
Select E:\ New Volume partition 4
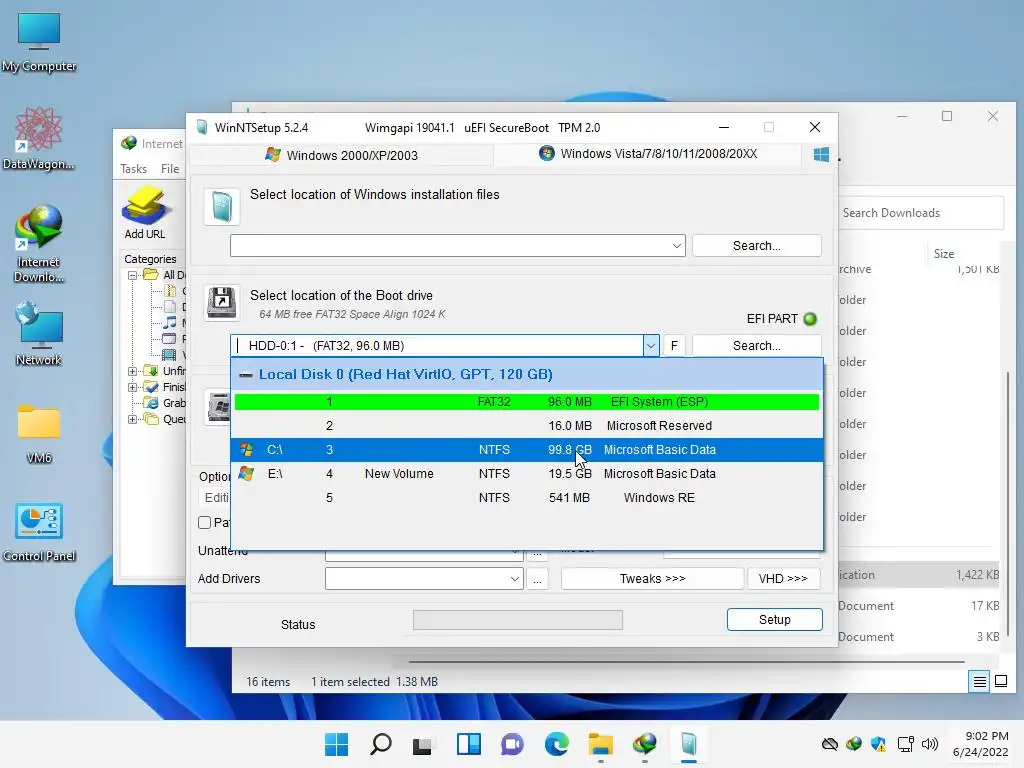coord(526,474)
